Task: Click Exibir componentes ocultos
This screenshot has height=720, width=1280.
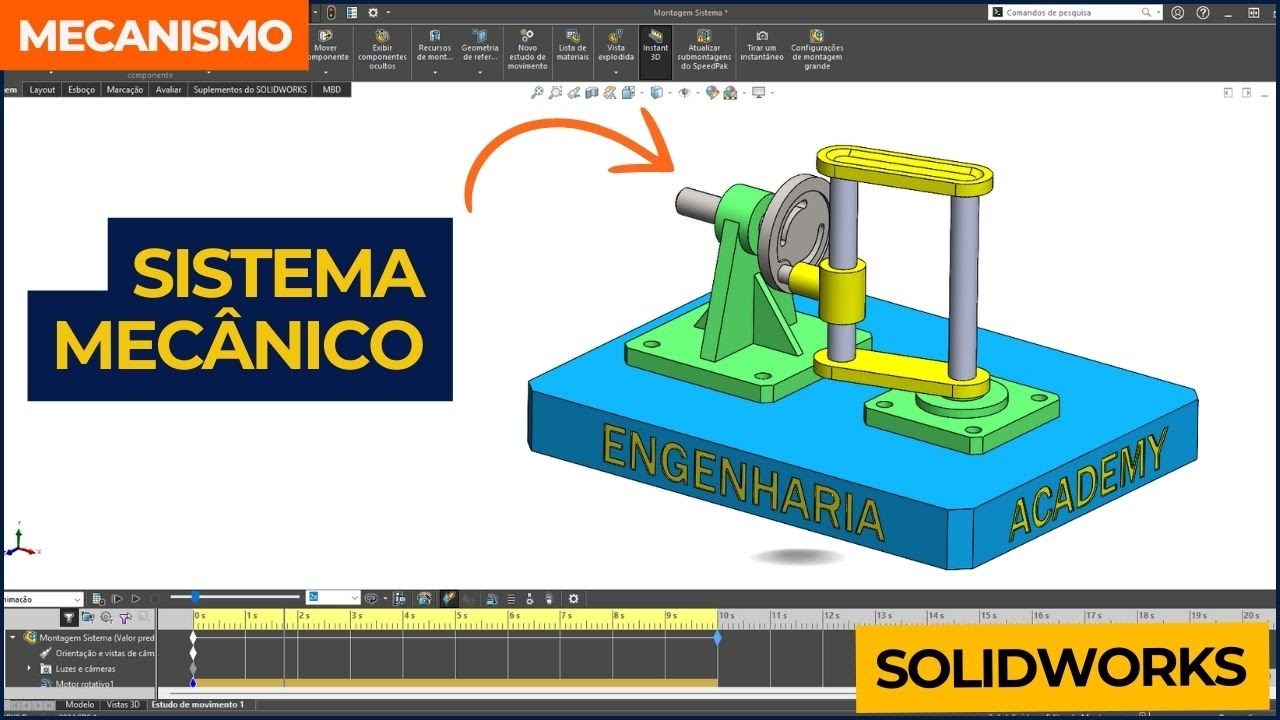Action: pos(382,50)
